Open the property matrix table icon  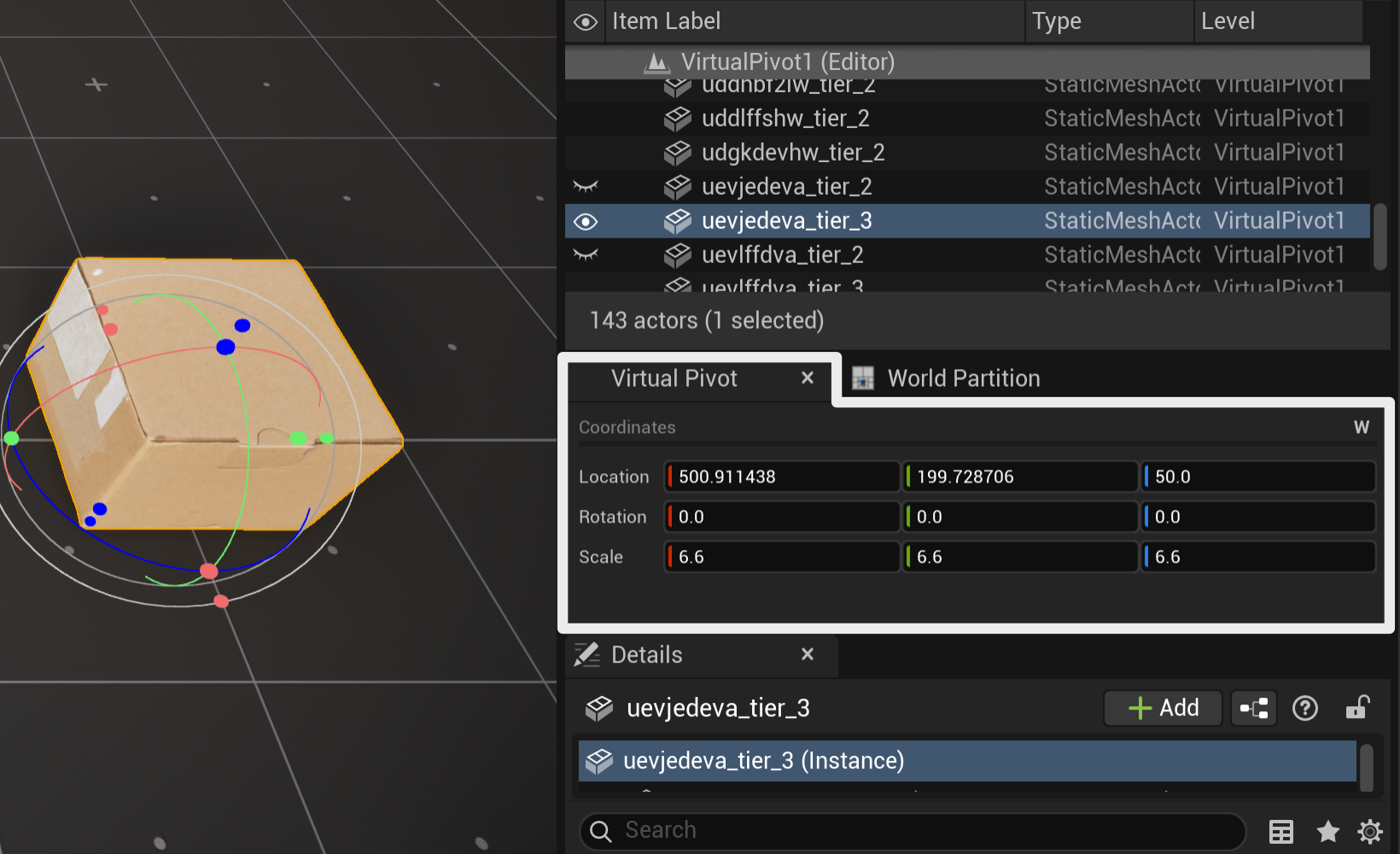1281,831
